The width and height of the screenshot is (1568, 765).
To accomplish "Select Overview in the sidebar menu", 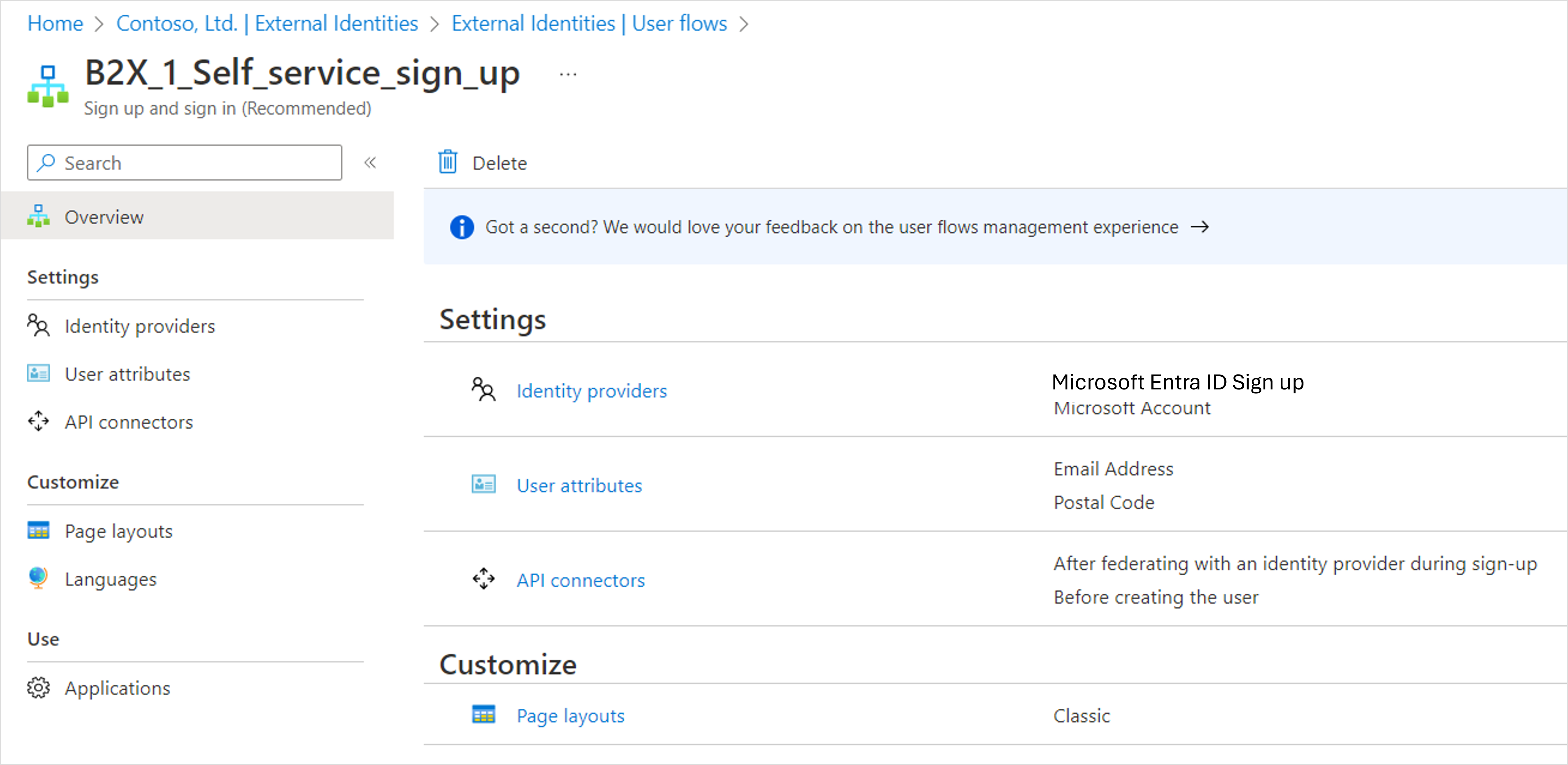I will coord(197,216).
